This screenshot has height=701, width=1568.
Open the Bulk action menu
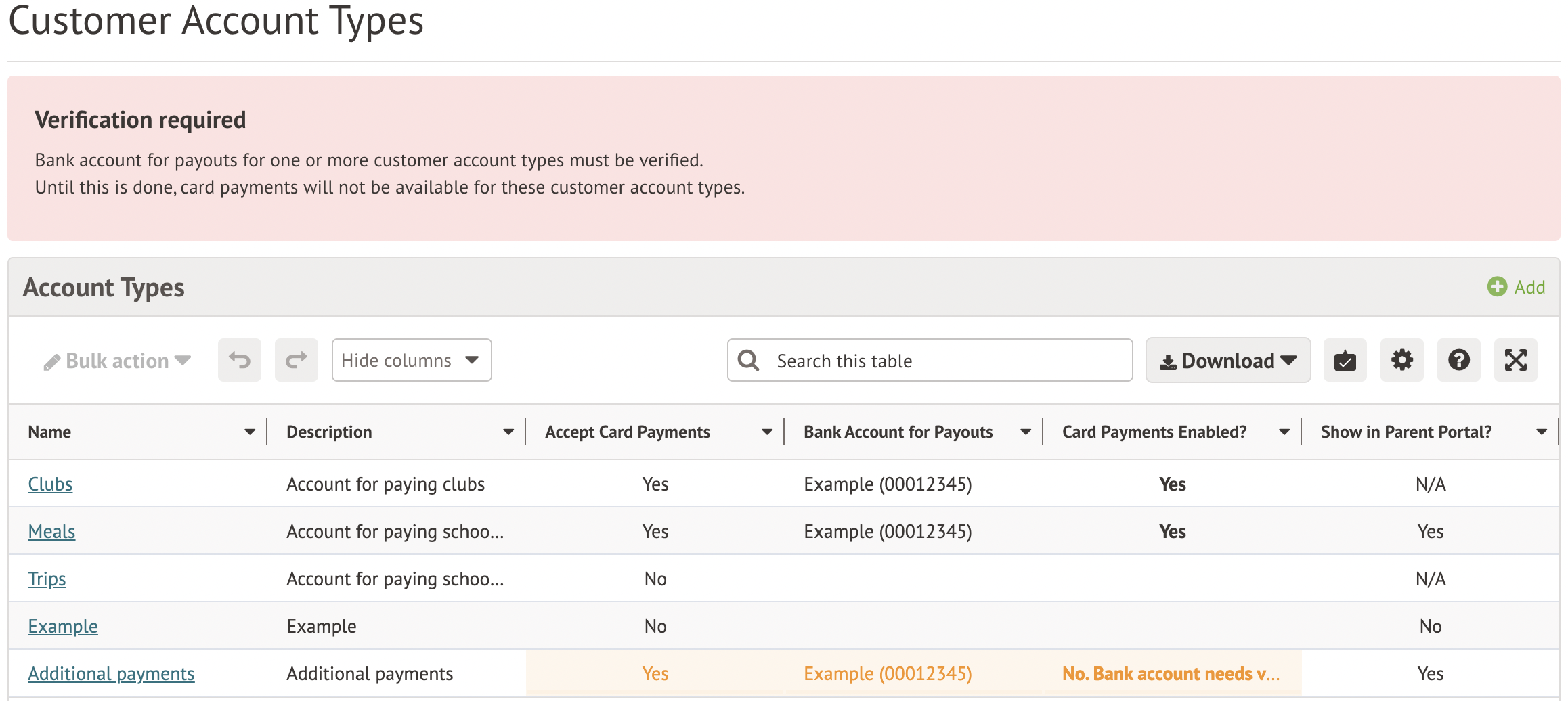(117, 361)
